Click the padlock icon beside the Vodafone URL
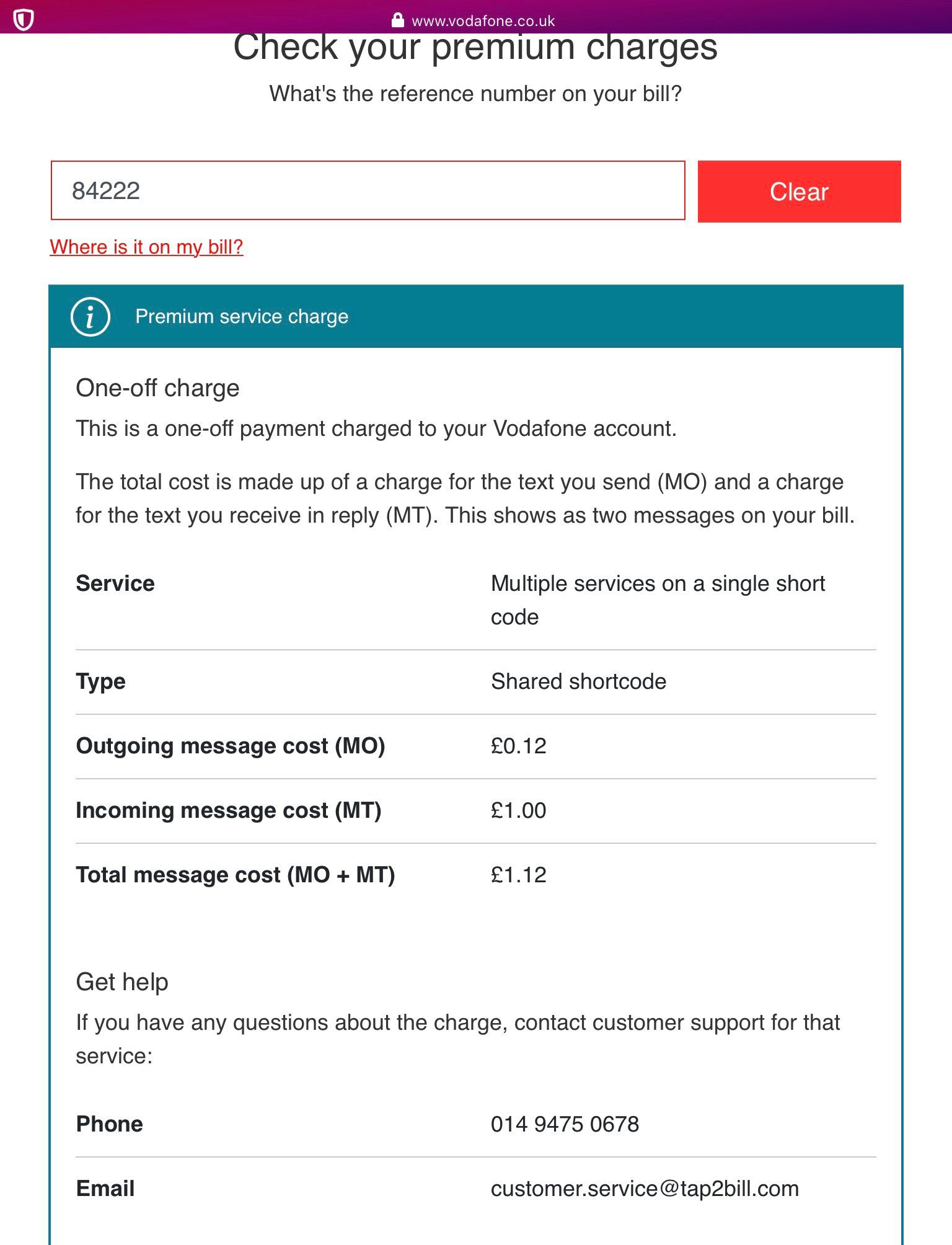Image resolution: width=952 pixels, height=1245 pixels. (x=397, y=20)
